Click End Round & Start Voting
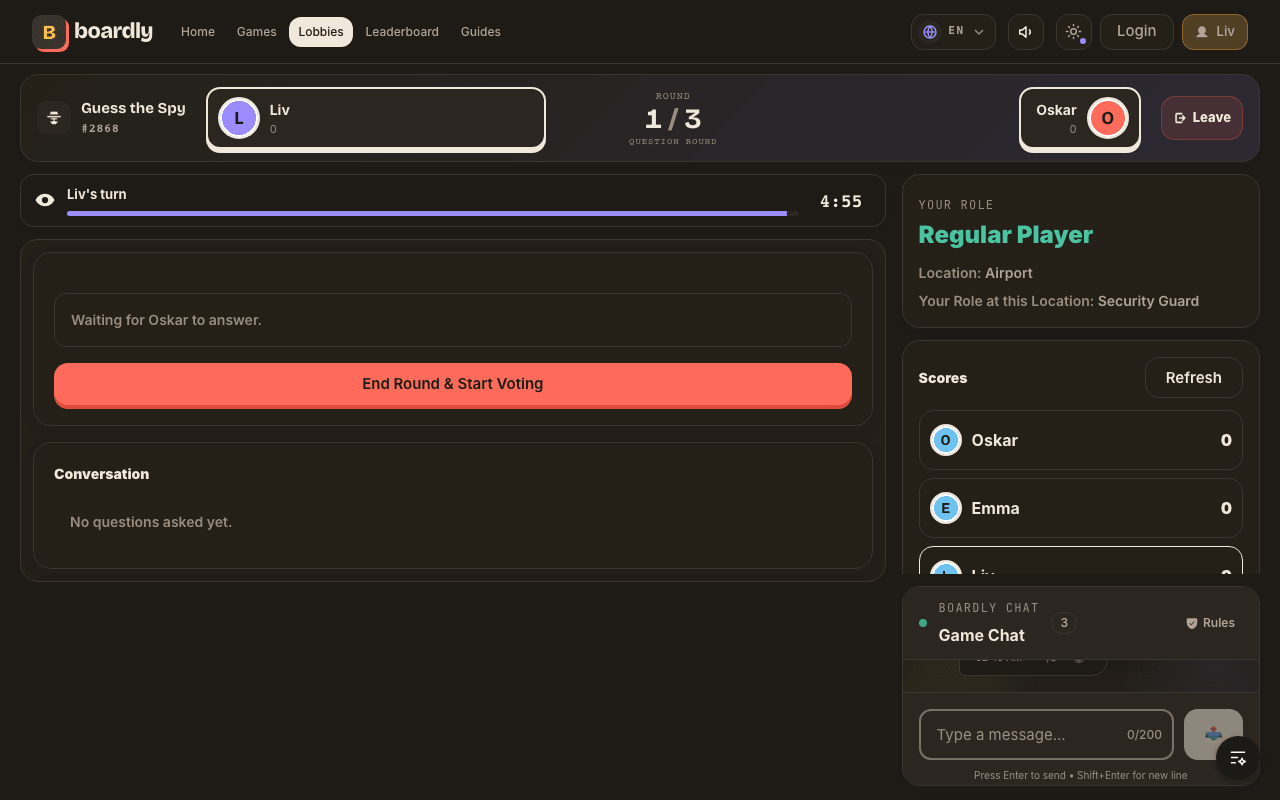1280x800 pixels. click(x=453, y=384)
